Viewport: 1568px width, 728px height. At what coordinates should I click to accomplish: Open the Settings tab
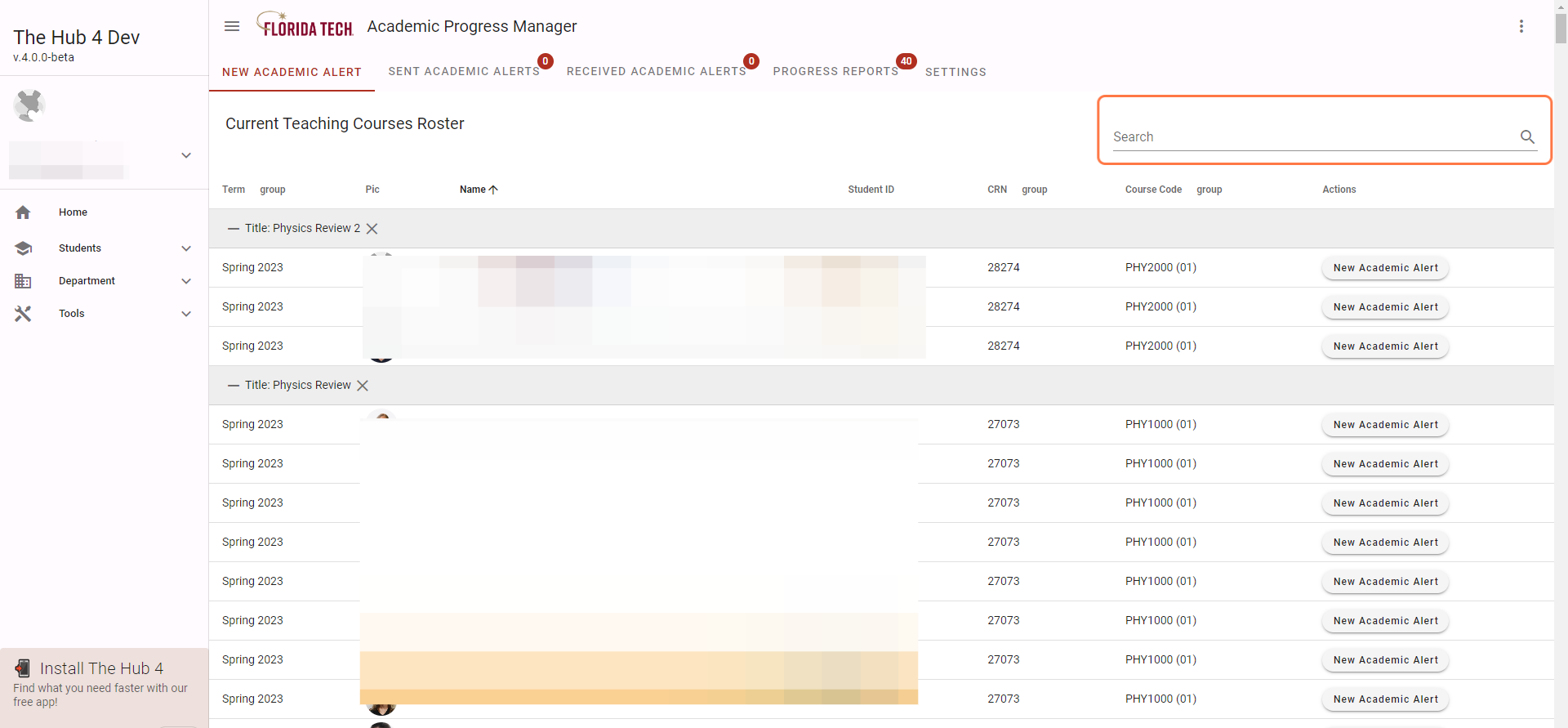coord(955,72)
